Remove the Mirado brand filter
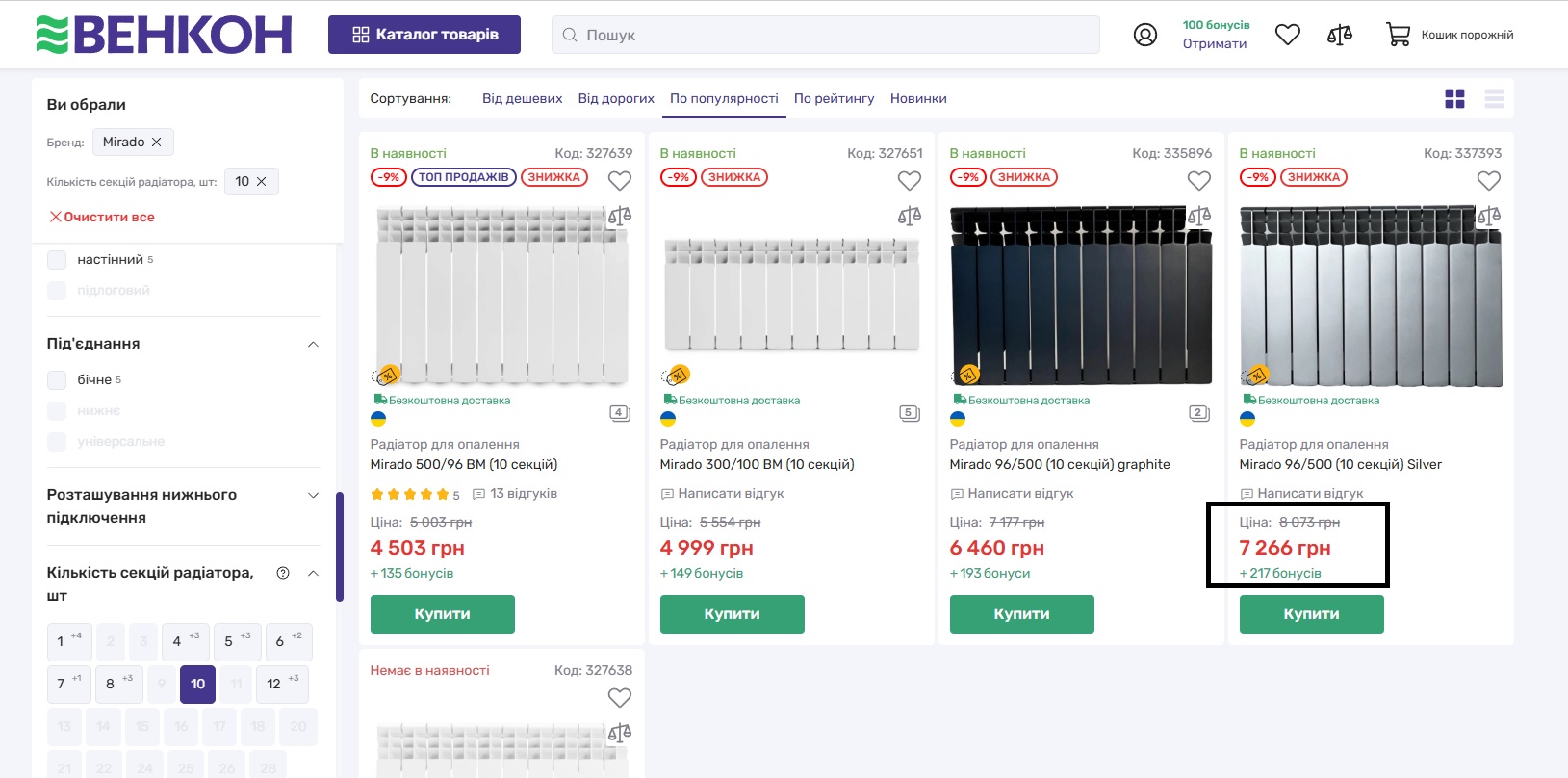The height and width of the screenshot is (778, 1568). pyautogui.click(x=156, y=142)
